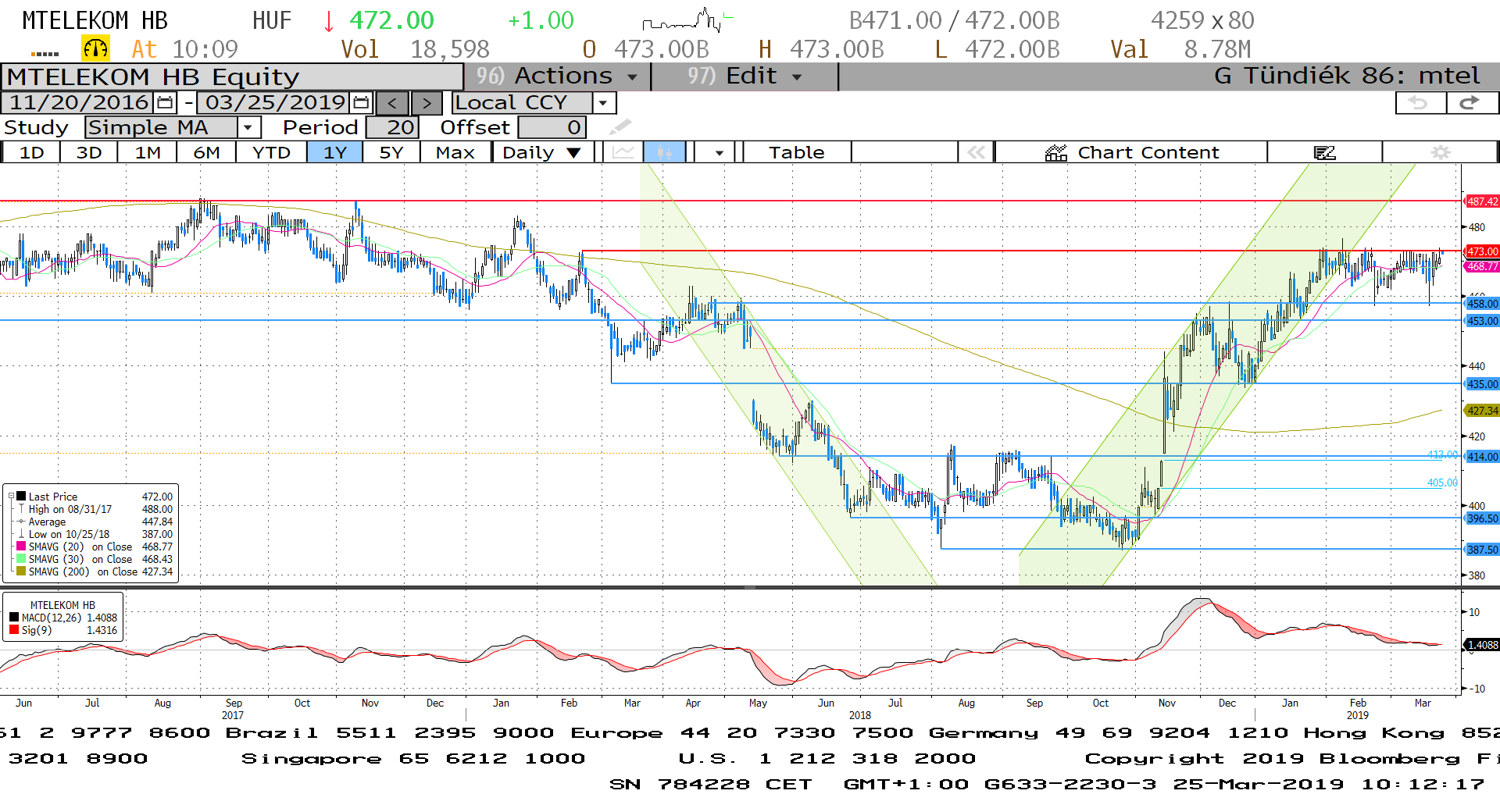Click the start date 11/20/2016 field
This screenshot has width=1500, height=812.
pyautogui.click(x=78, y=103)
